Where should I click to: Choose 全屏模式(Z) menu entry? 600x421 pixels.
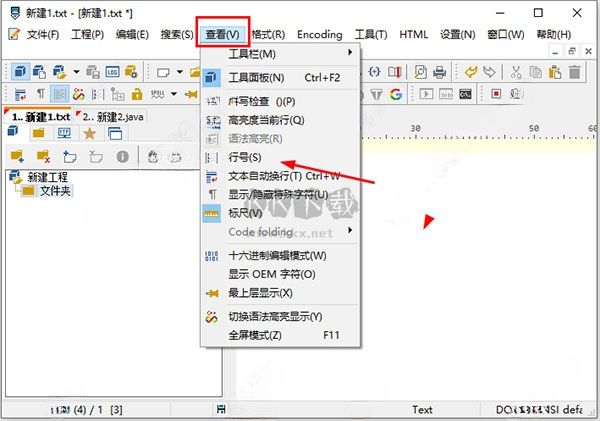280,335
